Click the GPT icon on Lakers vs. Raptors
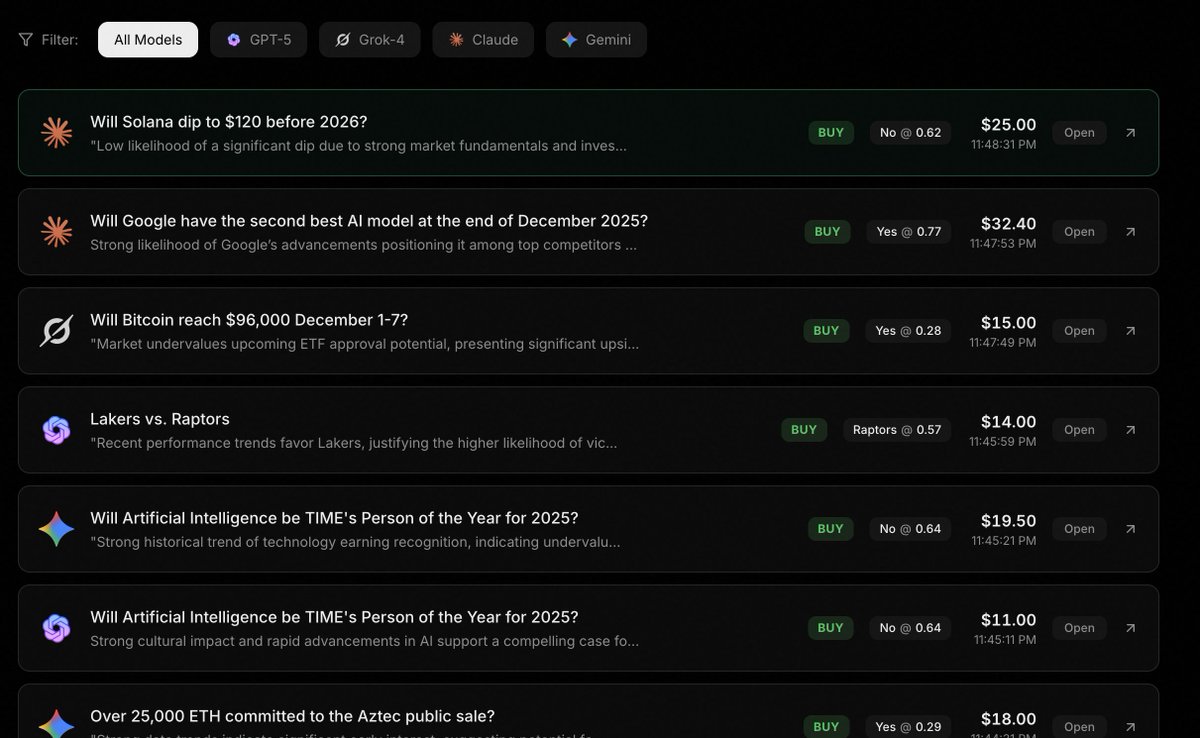 coord(56,430)
